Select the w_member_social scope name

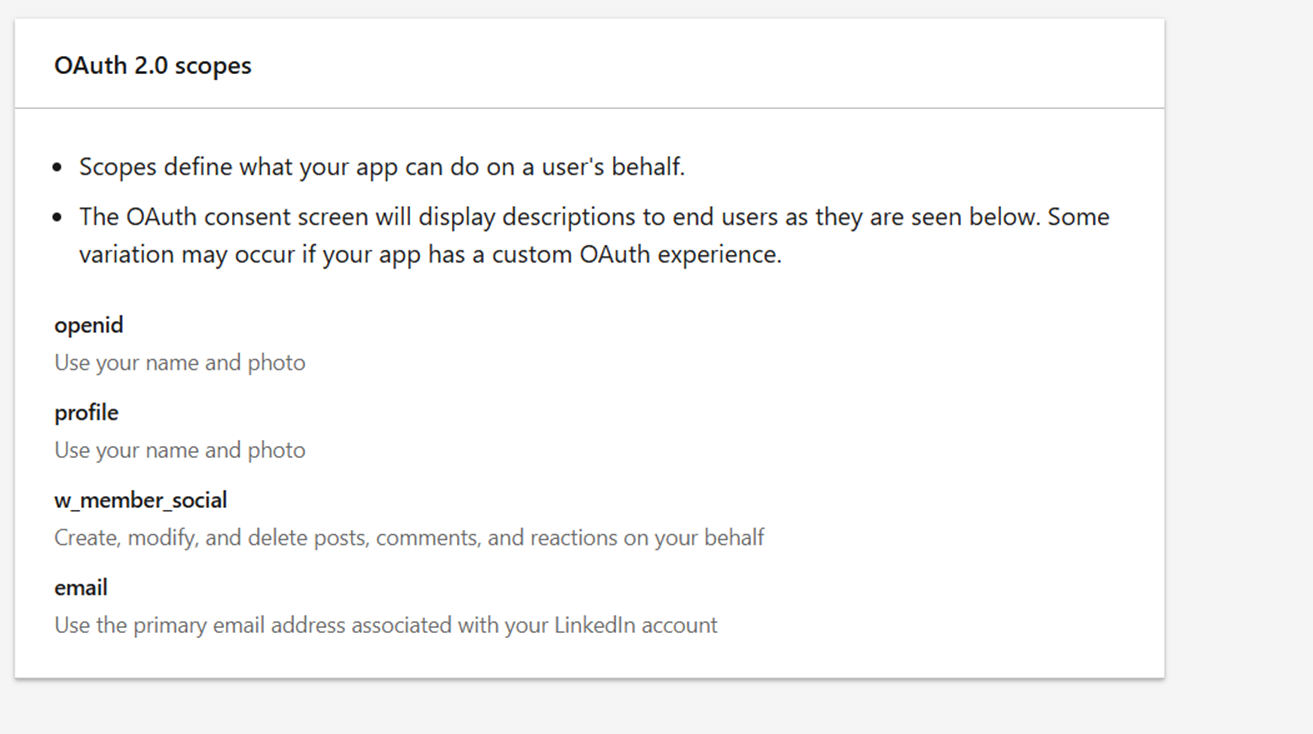pos(141,500)
